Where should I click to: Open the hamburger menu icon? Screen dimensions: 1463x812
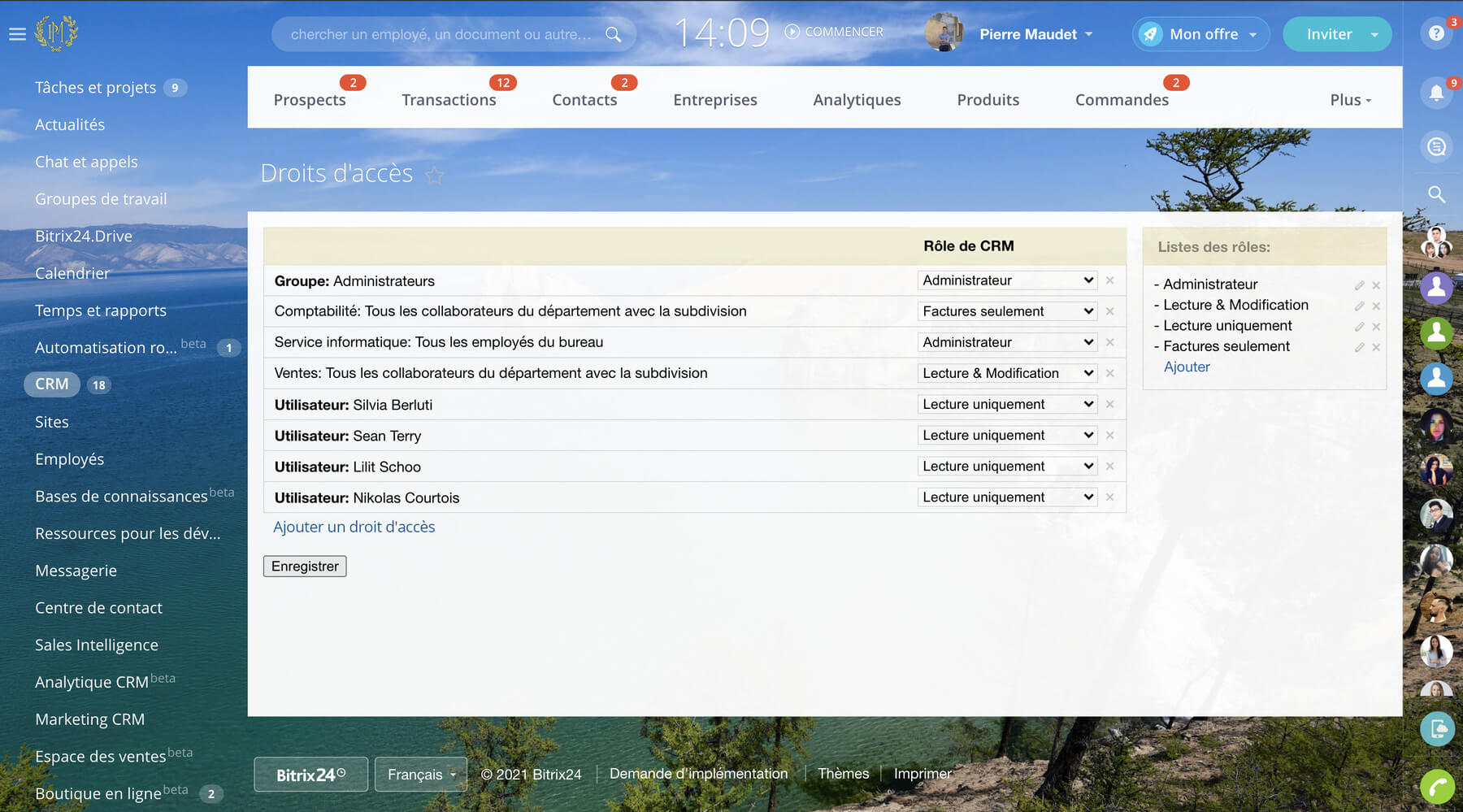tap(17, 34)
